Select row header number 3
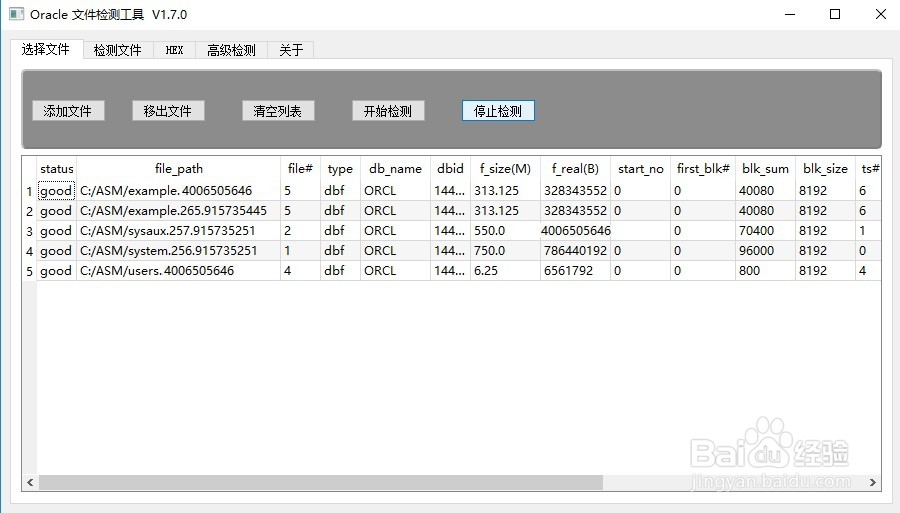Image resolution: width=900 pixels, height=513 pixels. click(29, 231)
